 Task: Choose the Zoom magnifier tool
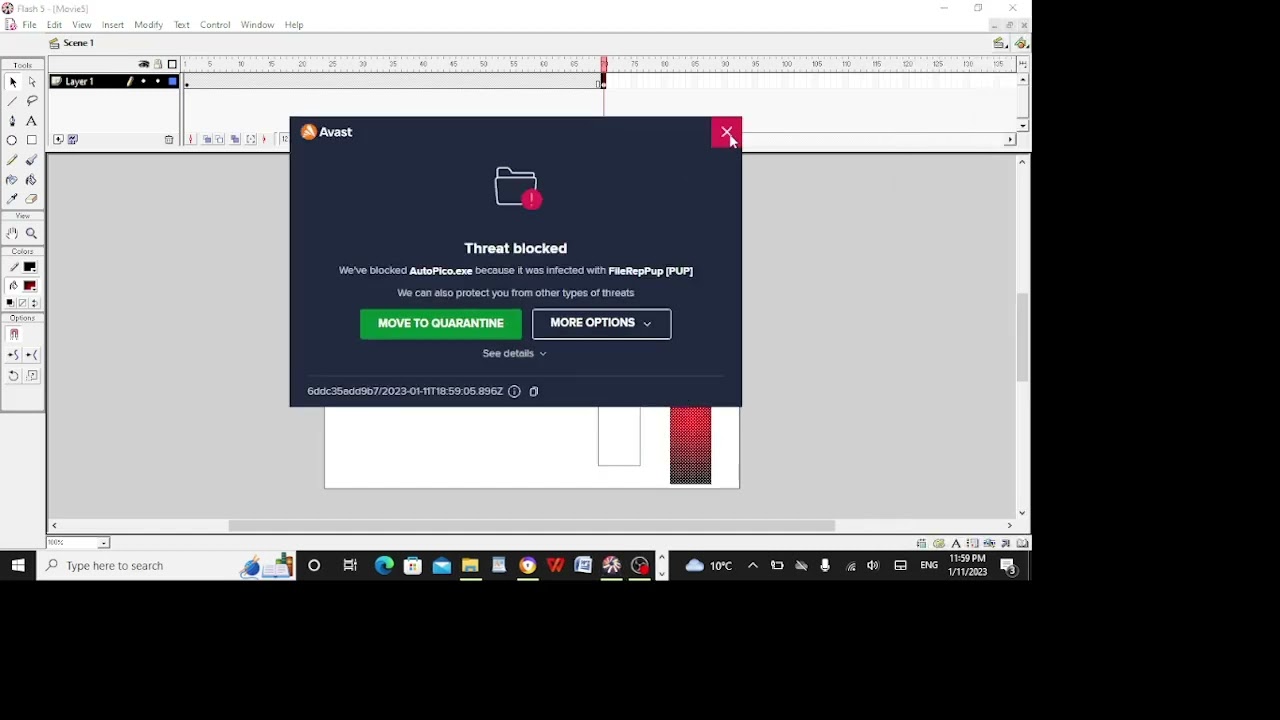pyautogui.click(x=32, y=233)
